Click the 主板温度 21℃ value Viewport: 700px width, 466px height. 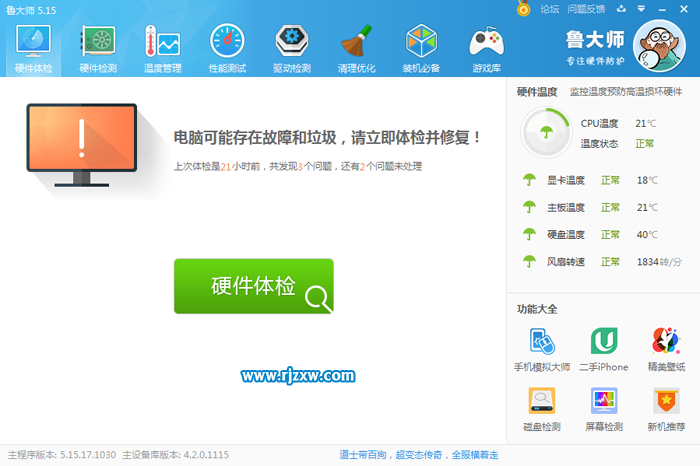click(647, 208)
